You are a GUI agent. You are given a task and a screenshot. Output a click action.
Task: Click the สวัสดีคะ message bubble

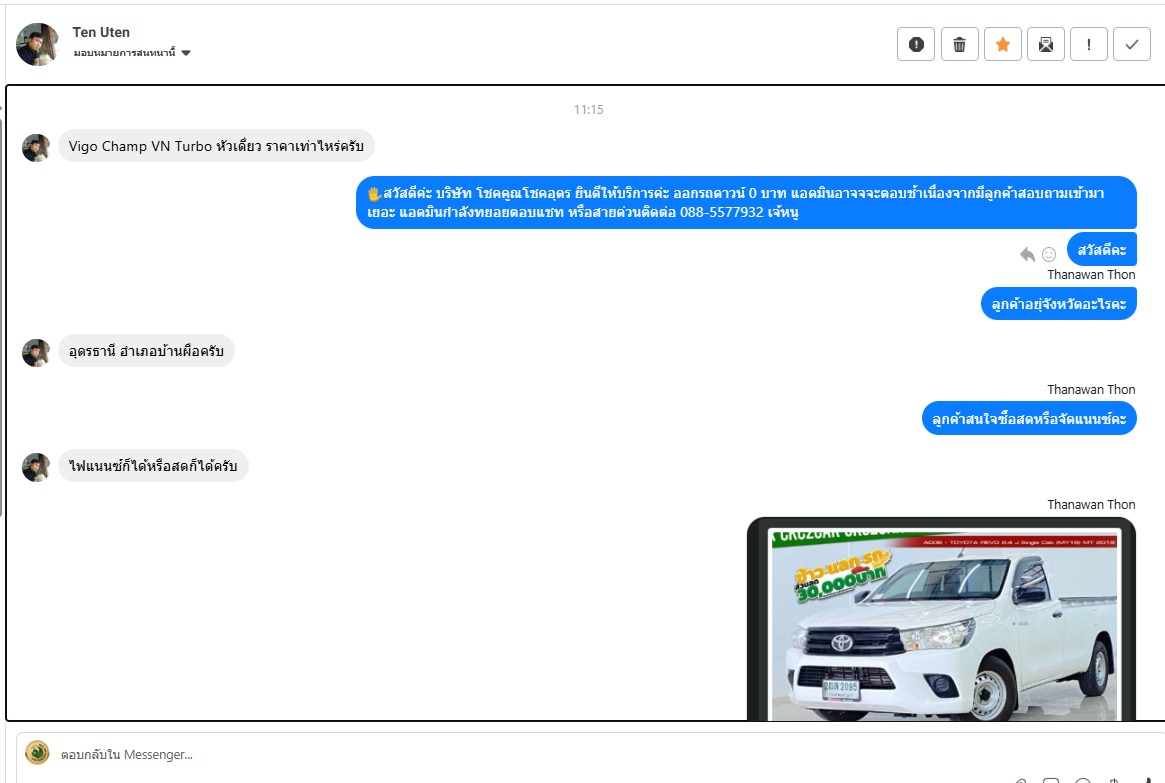tap(1102, 250)
